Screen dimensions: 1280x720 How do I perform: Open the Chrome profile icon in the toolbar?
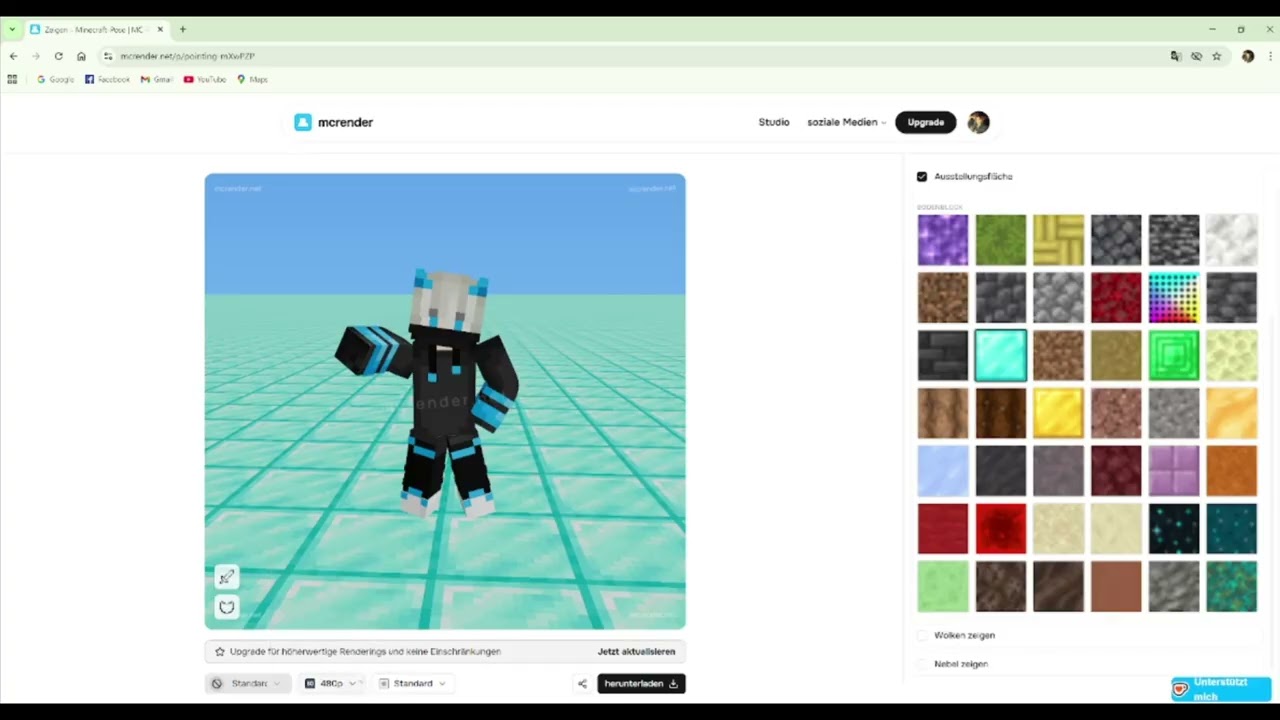[1248, 56]
